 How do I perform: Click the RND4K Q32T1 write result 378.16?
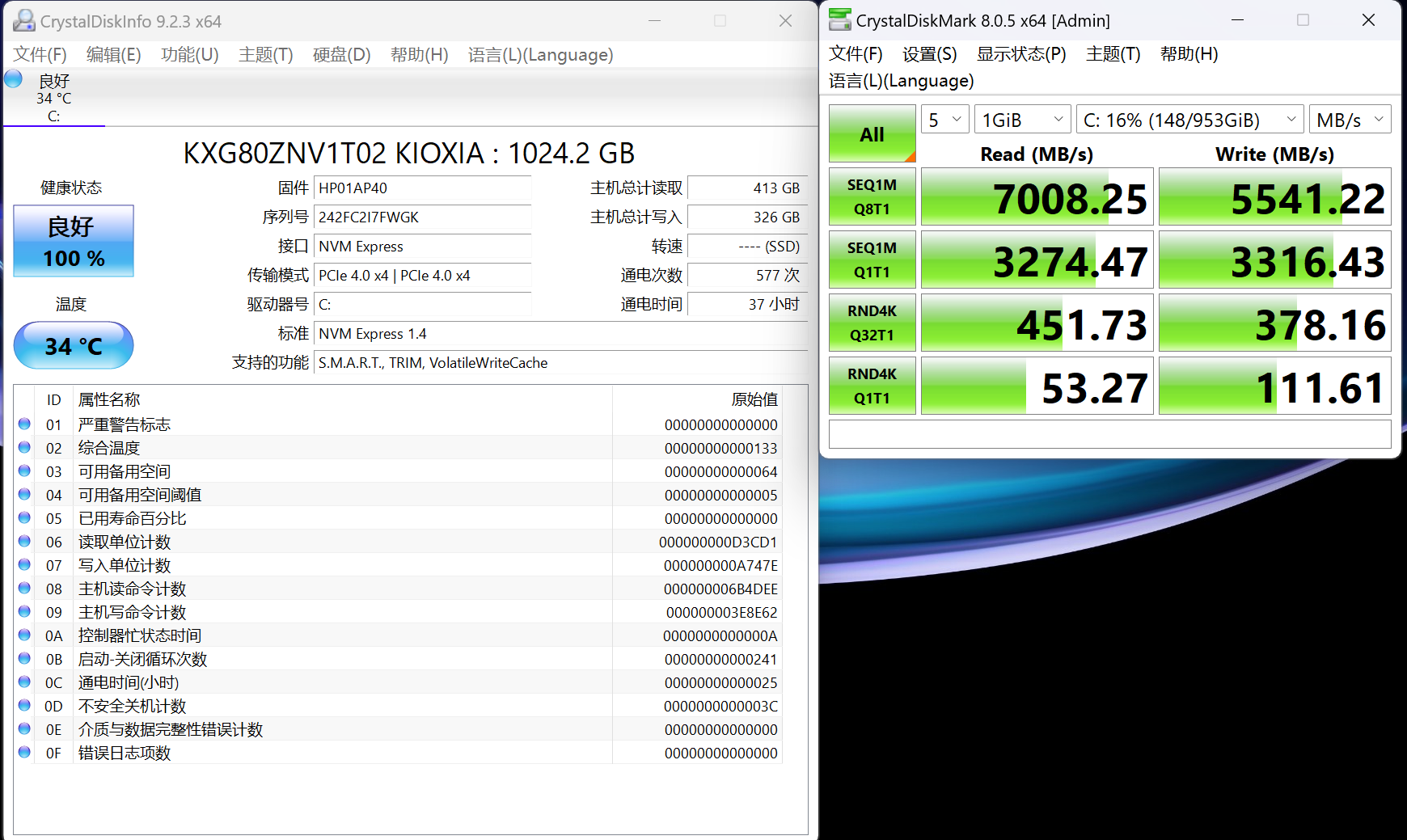coord(1275,323)
